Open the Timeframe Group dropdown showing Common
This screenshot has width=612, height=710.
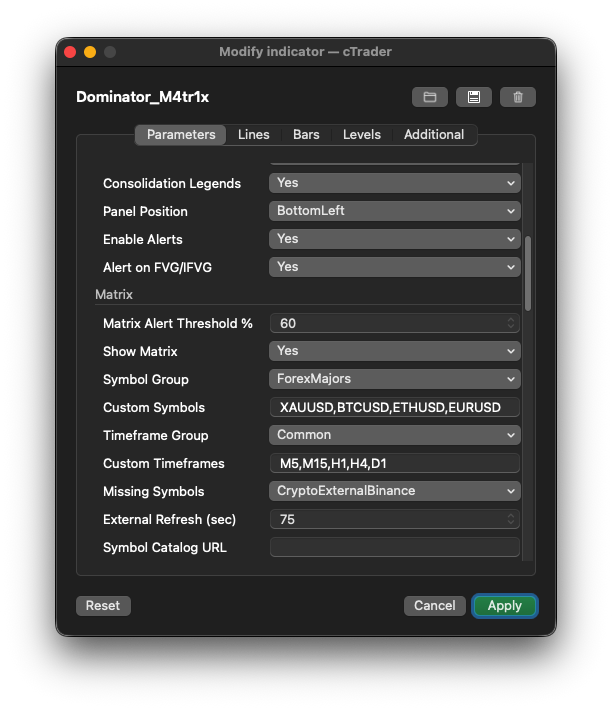tap(395, 435)
